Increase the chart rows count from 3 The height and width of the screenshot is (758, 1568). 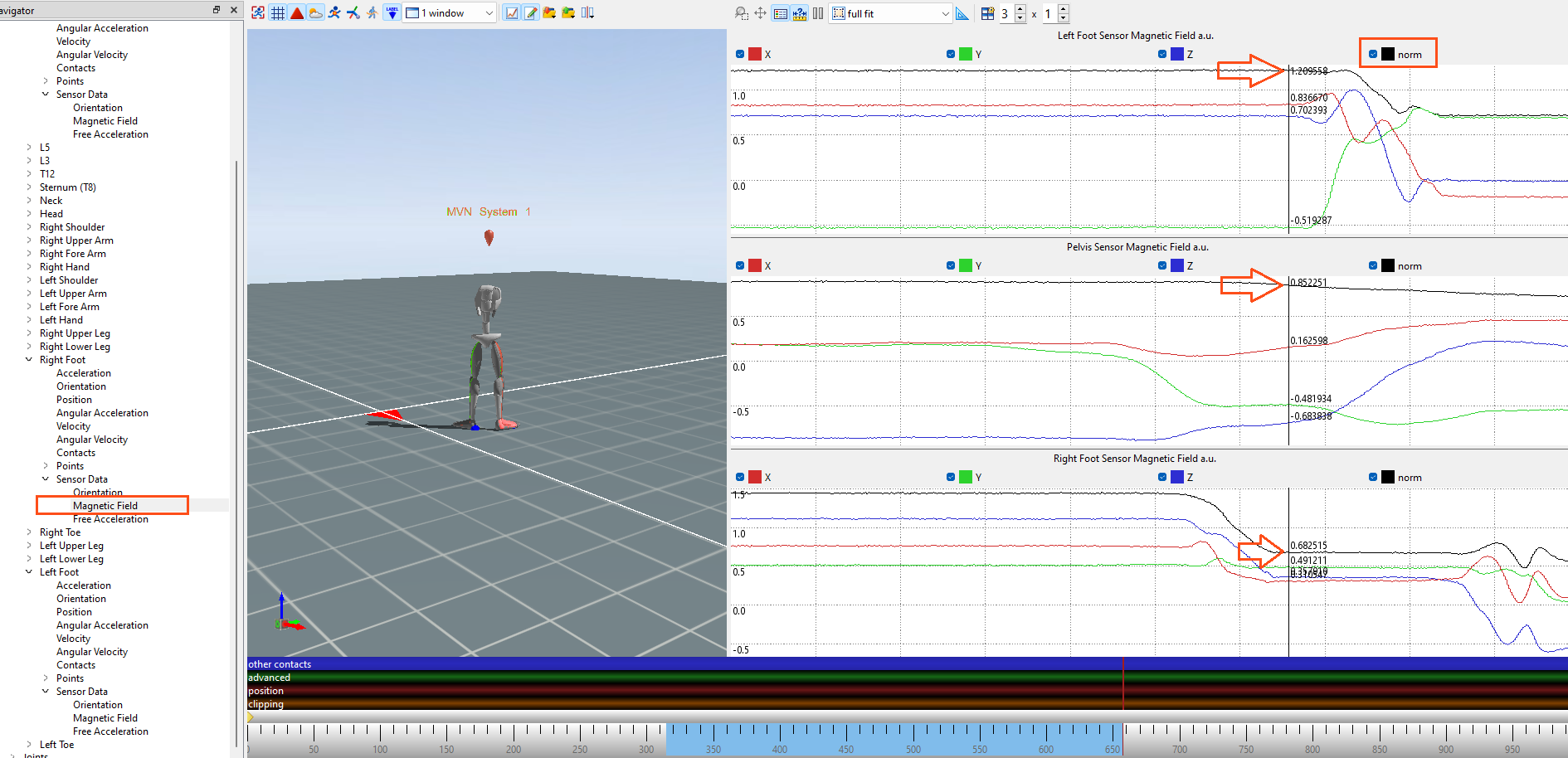(1020, 8)
